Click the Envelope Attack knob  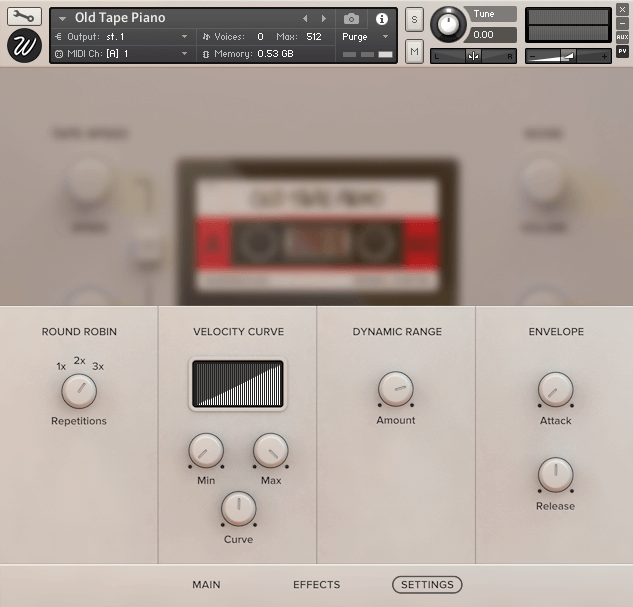click(555, 390)
